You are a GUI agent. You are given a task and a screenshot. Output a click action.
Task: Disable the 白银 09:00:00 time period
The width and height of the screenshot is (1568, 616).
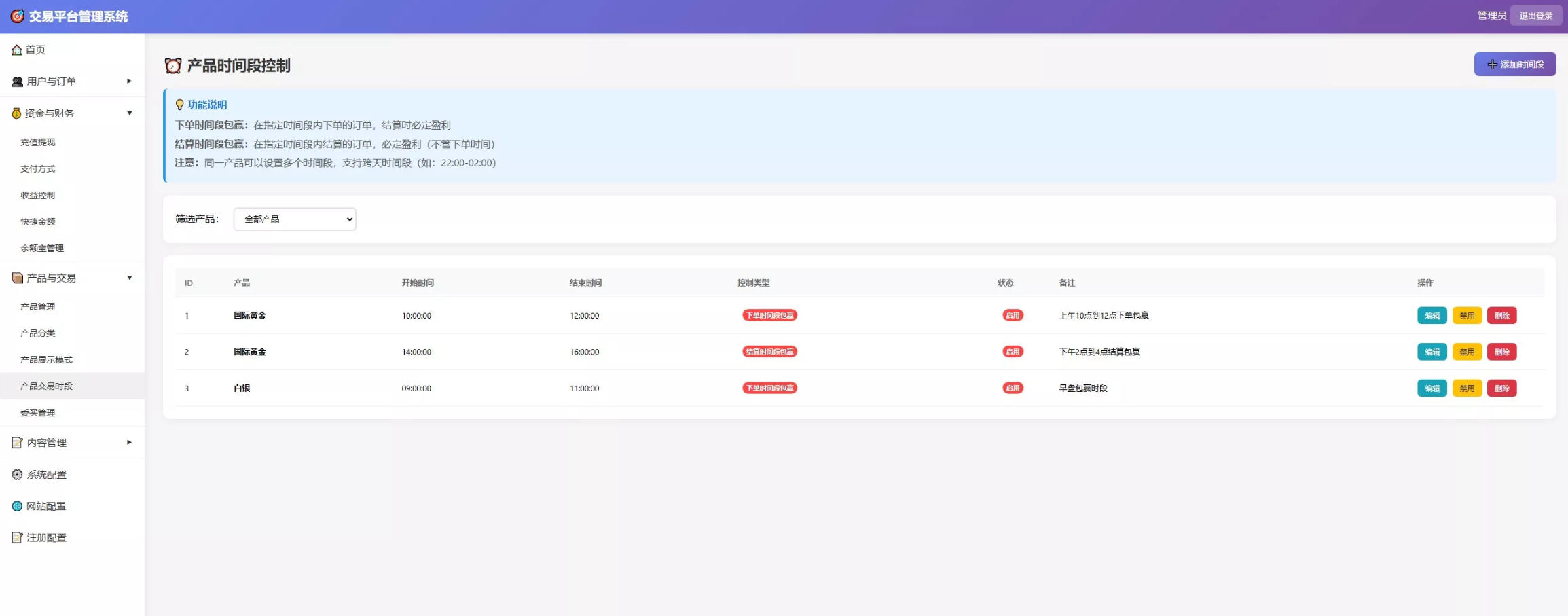[x=1466, y=388]
